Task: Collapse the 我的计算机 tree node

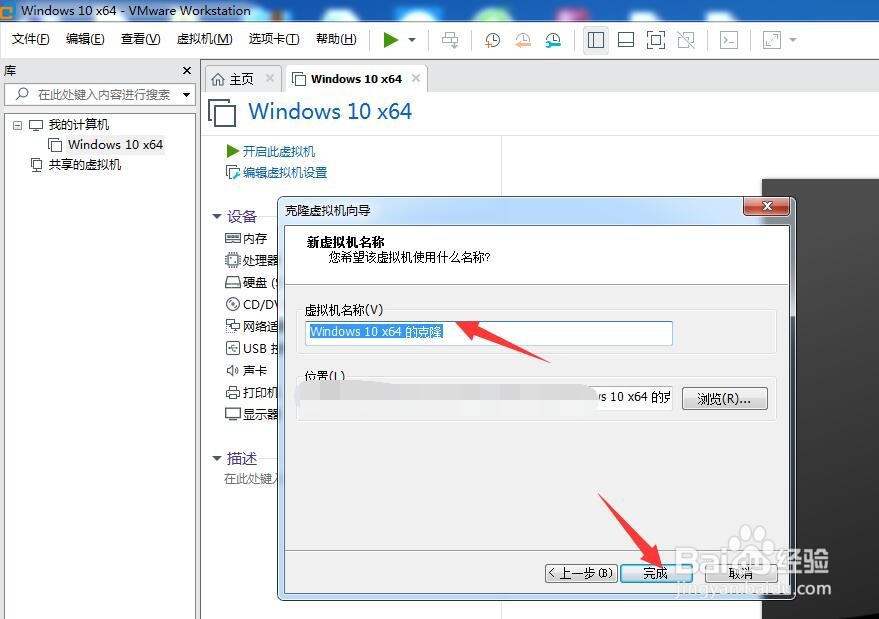Action: tap(16, 124)
